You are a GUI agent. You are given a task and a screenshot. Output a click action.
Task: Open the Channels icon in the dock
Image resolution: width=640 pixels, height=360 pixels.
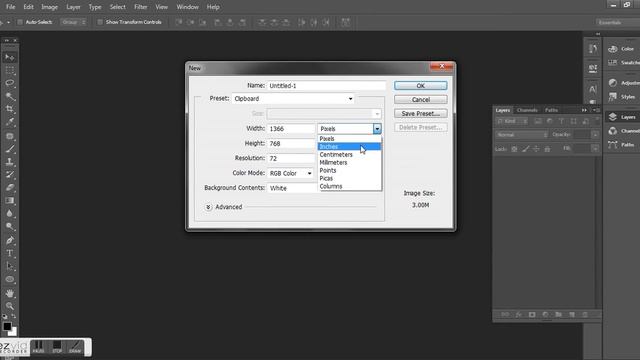613,131
